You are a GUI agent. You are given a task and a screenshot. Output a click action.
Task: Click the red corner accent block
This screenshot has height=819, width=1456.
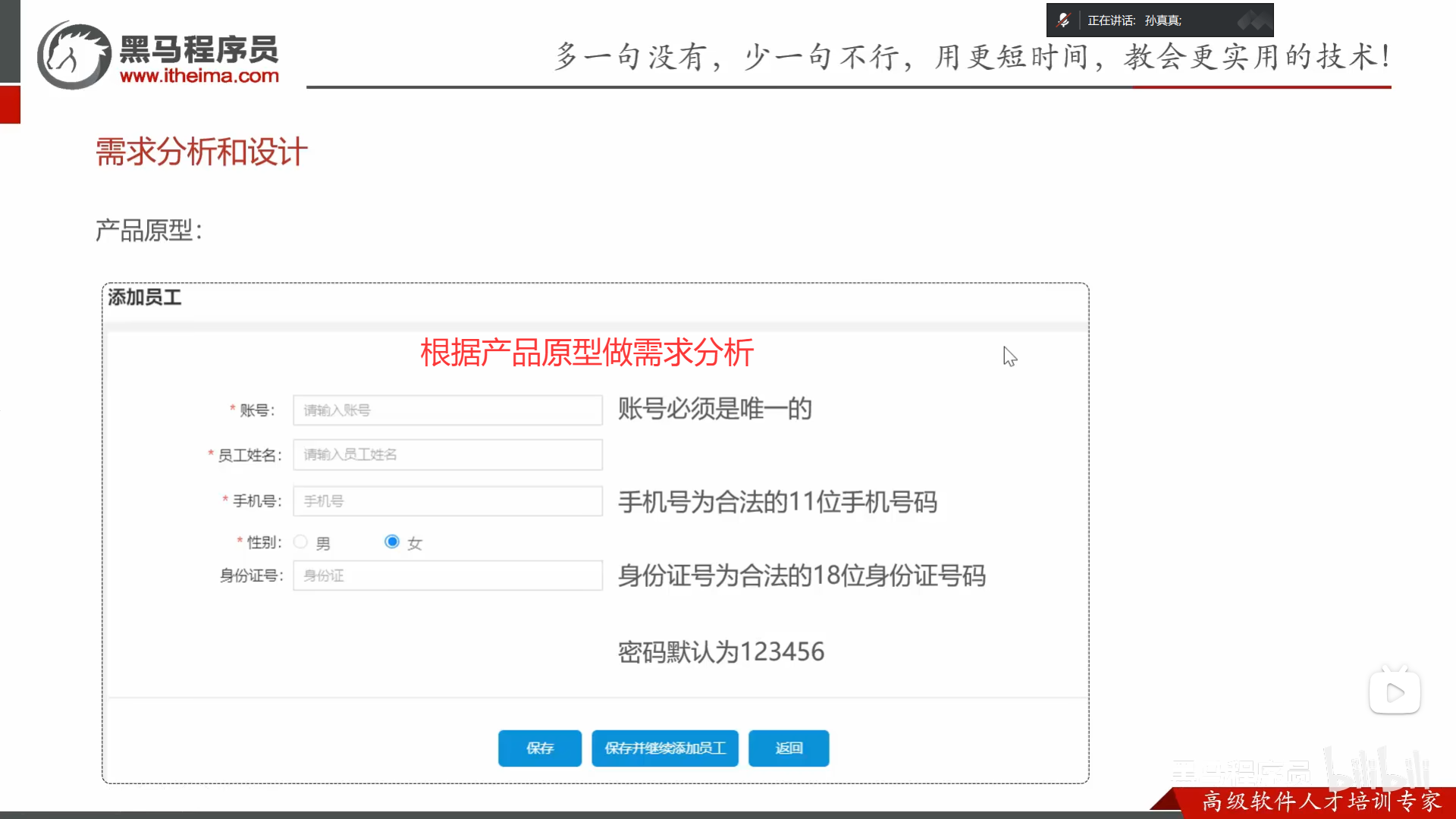coord(9,104)
